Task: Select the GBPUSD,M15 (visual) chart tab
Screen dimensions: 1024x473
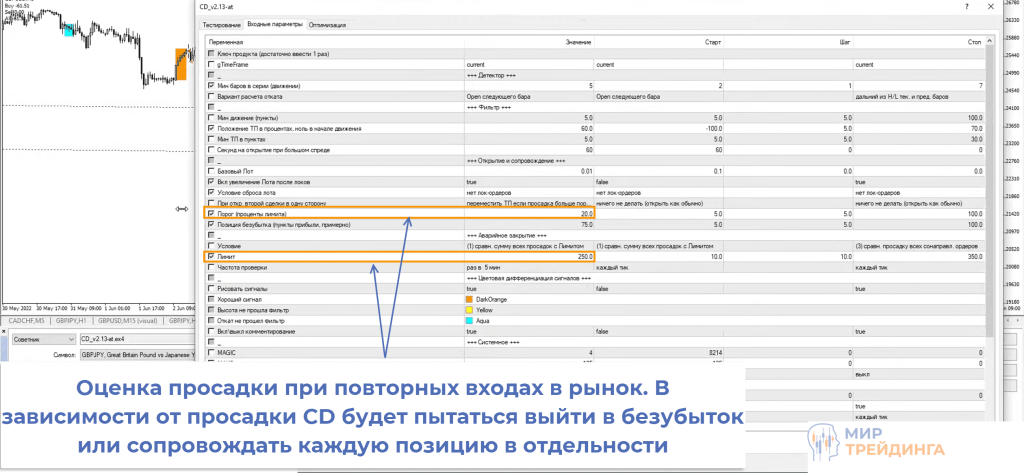Action: point(128,321)
